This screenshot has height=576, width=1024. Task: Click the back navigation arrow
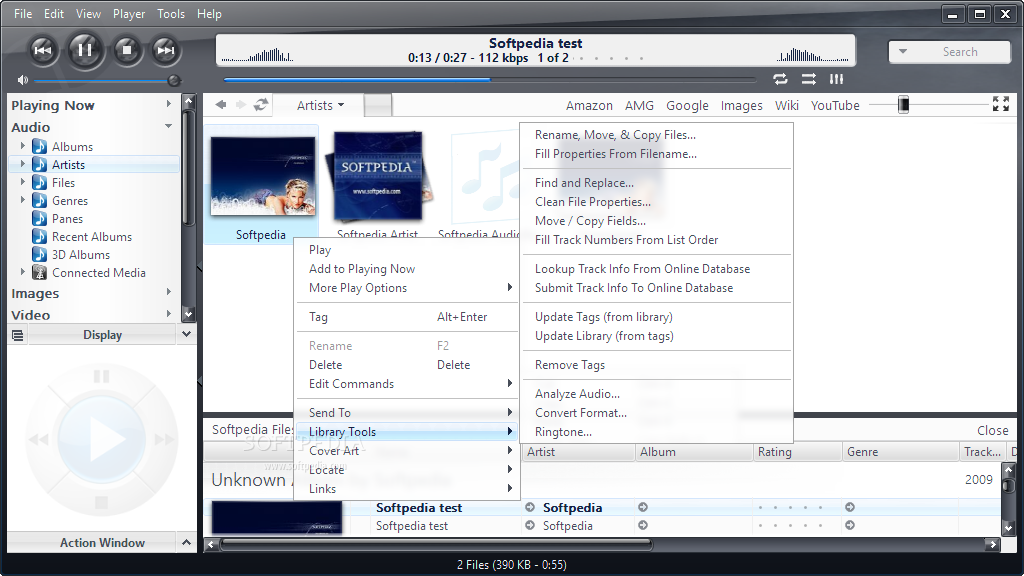coord(221,104)
